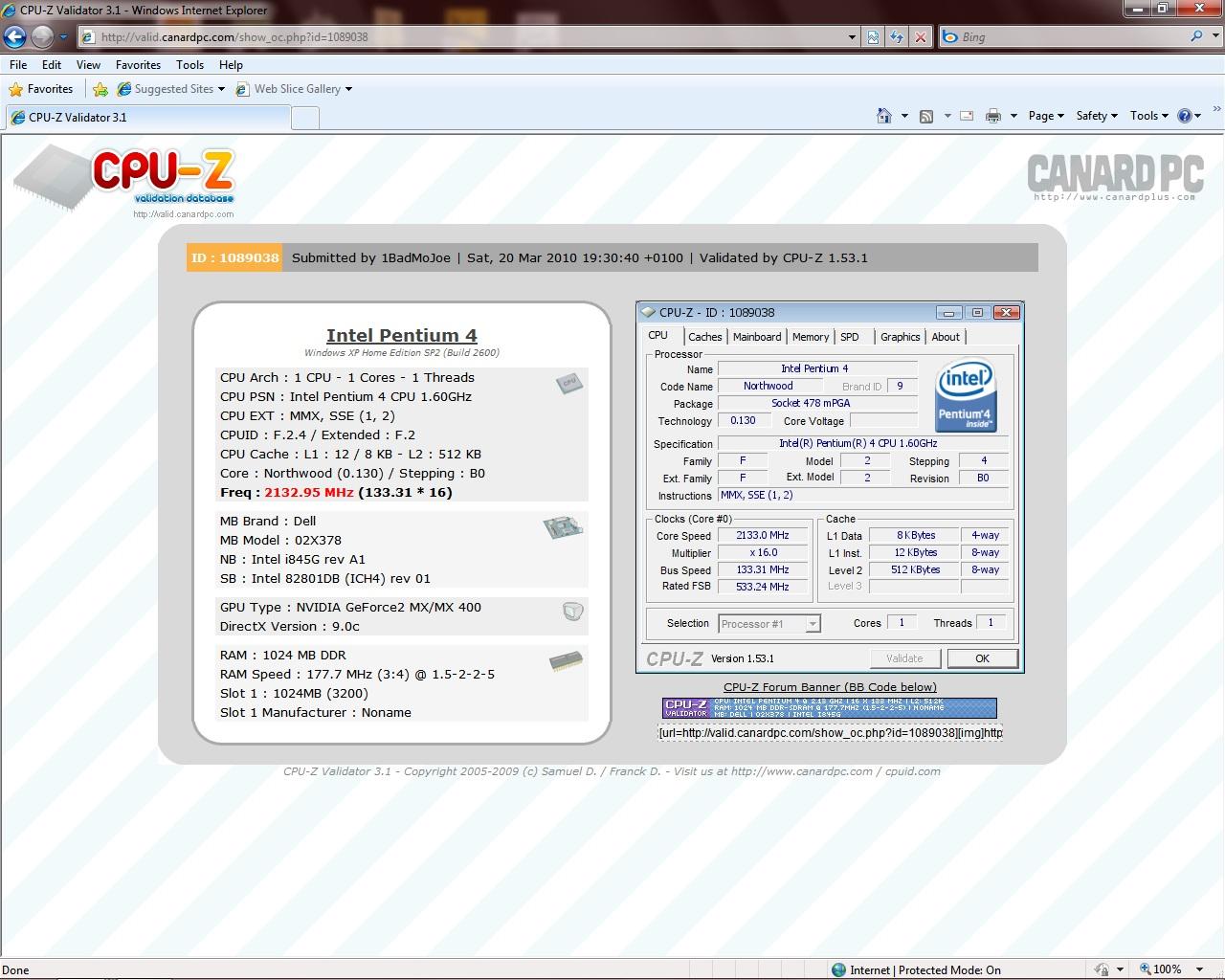Switch to the About tab in CPU-Z

click(946, 337)
